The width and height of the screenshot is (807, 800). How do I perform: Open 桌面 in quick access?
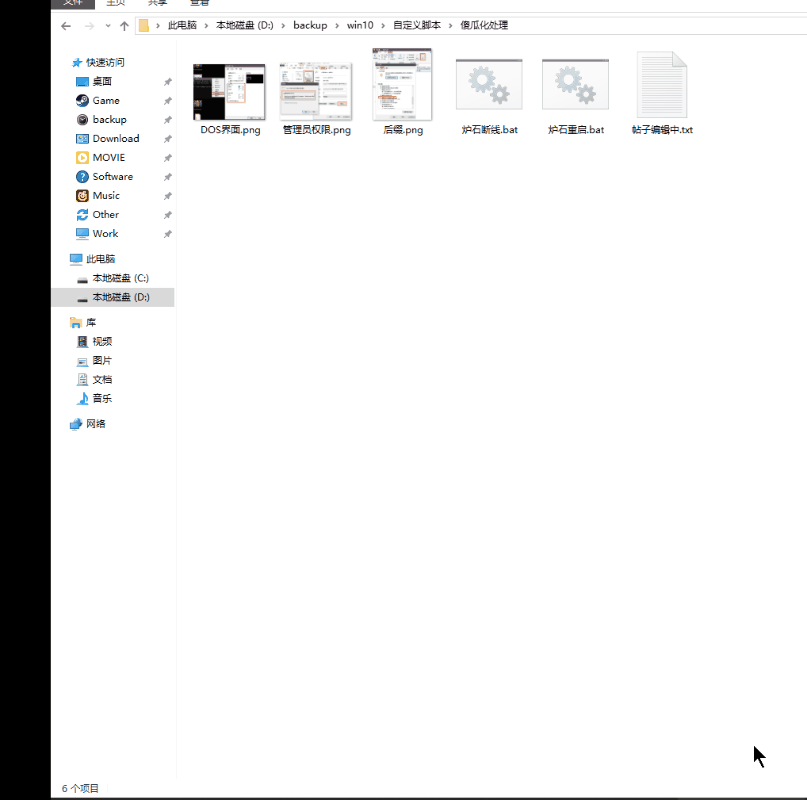tap(102, 81)
